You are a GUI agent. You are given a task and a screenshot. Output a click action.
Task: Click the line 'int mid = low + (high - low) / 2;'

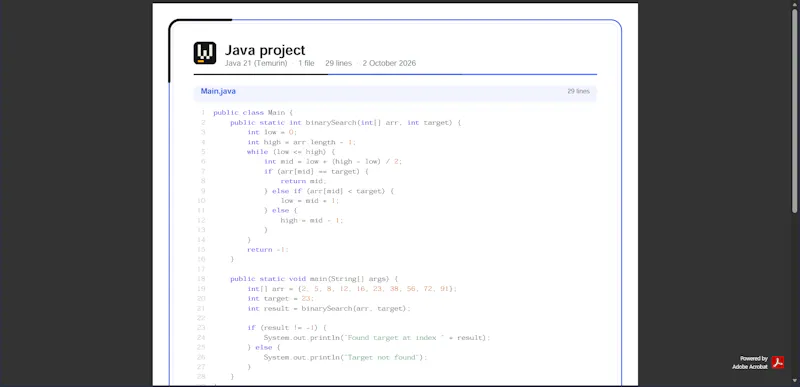click(x=333, y=162)
